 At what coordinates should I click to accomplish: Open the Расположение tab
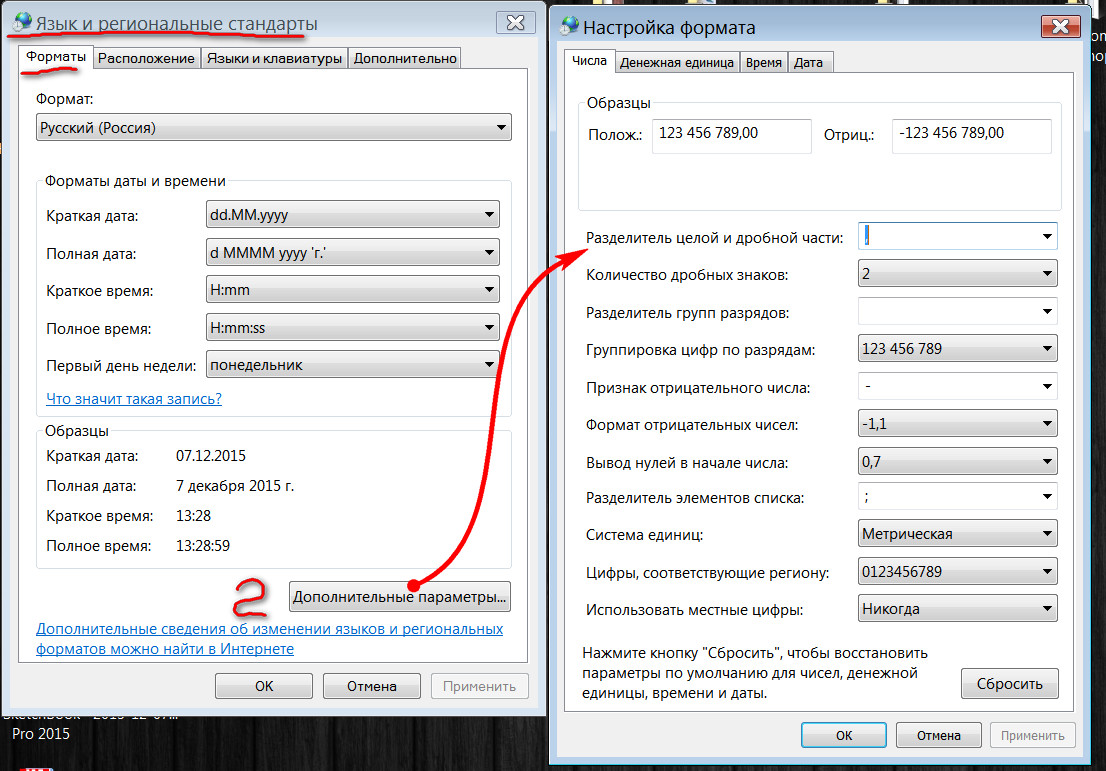(x=146, y=59)
